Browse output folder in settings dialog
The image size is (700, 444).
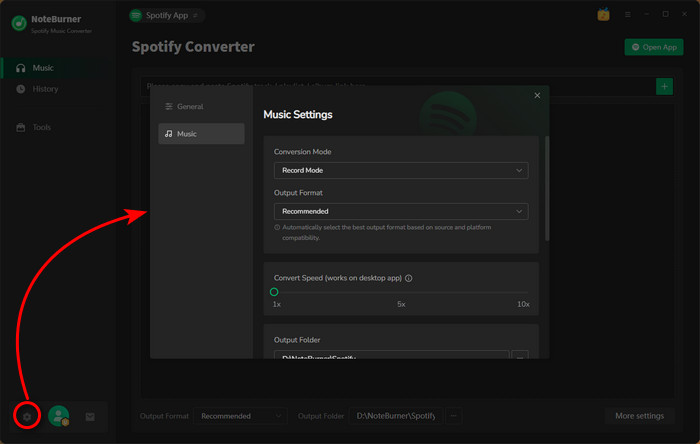(520, 356)
